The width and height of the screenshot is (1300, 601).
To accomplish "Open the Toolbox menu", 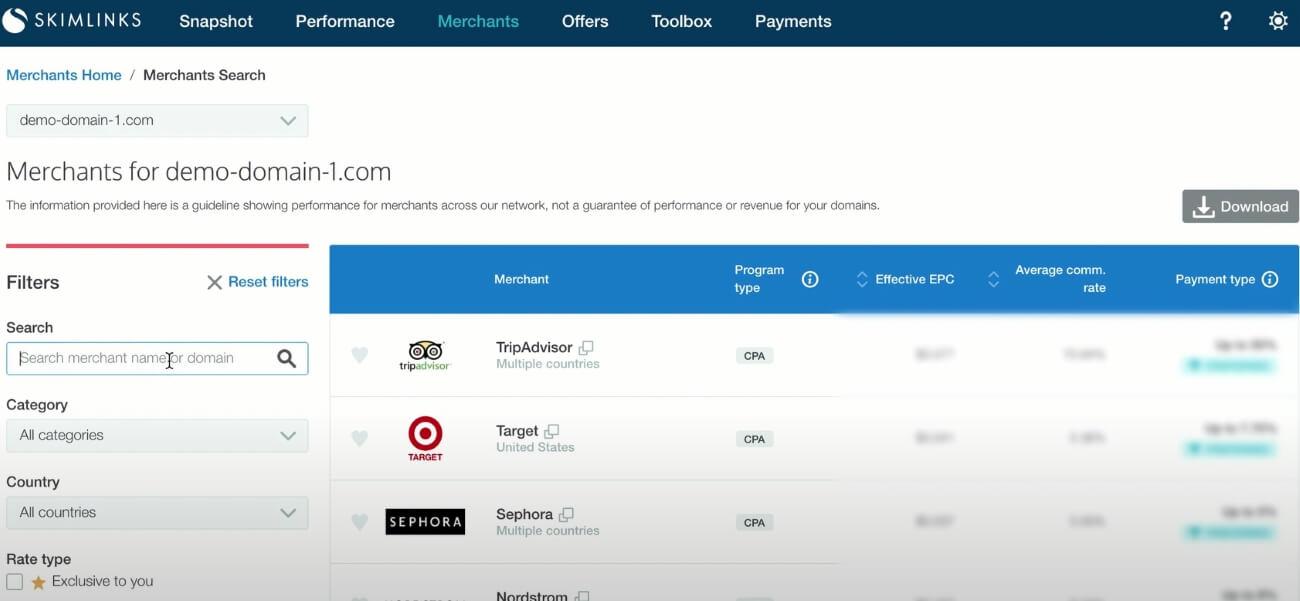I will 682,21.
